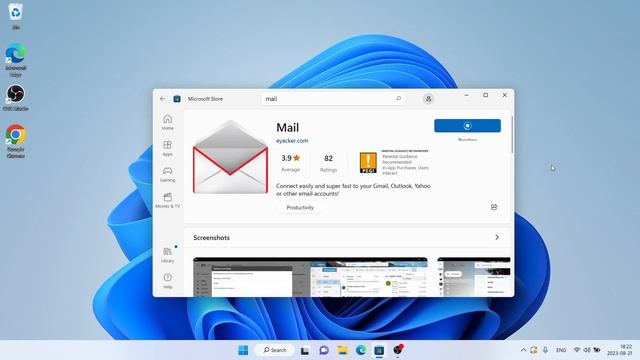Close the Microsoft Store window
The image size is (640, 360).
click(x=504, y=95)
